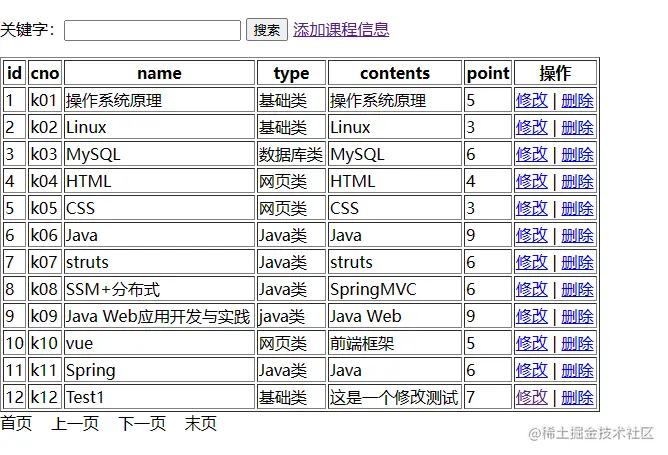Click the point value 7 cell
This screenshot has width=668, height=455.
[488, 397]
